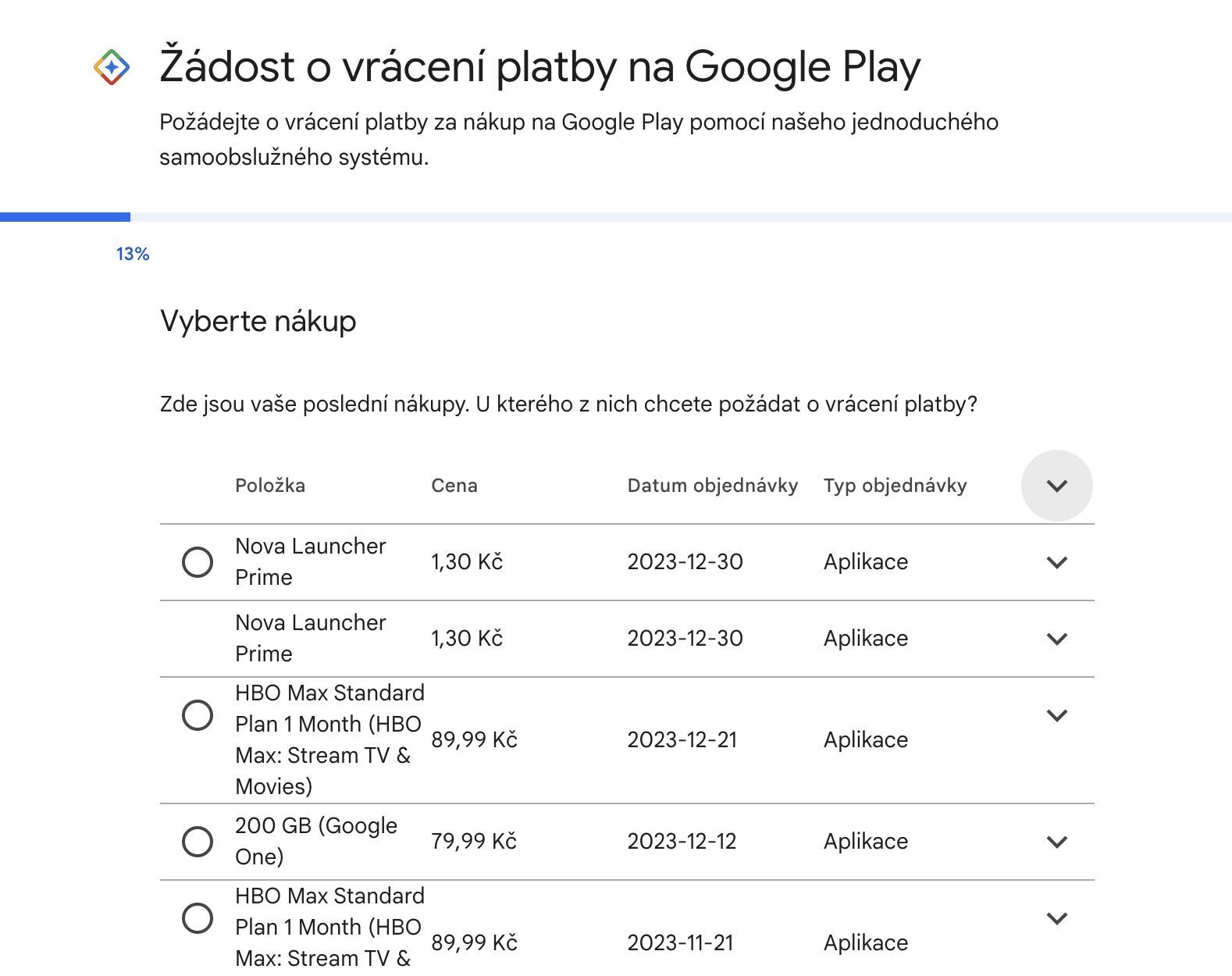Click the 89,99 Kč price of HBO Max
Screen dimensions: 1232x976
(475, 739)
